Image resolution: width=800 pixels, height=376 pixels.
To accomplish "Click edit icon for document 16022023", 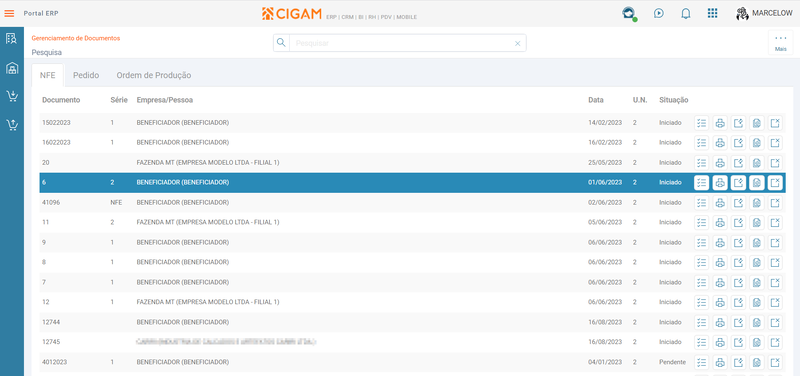I will 738,143.
